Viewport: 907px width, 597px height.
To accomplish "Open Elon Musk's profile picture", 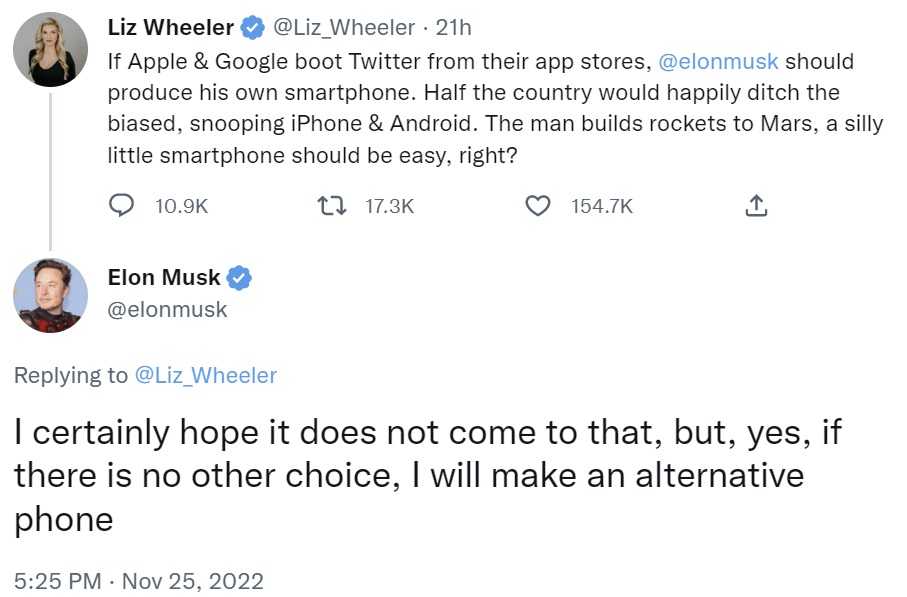I will coord(50,296).
